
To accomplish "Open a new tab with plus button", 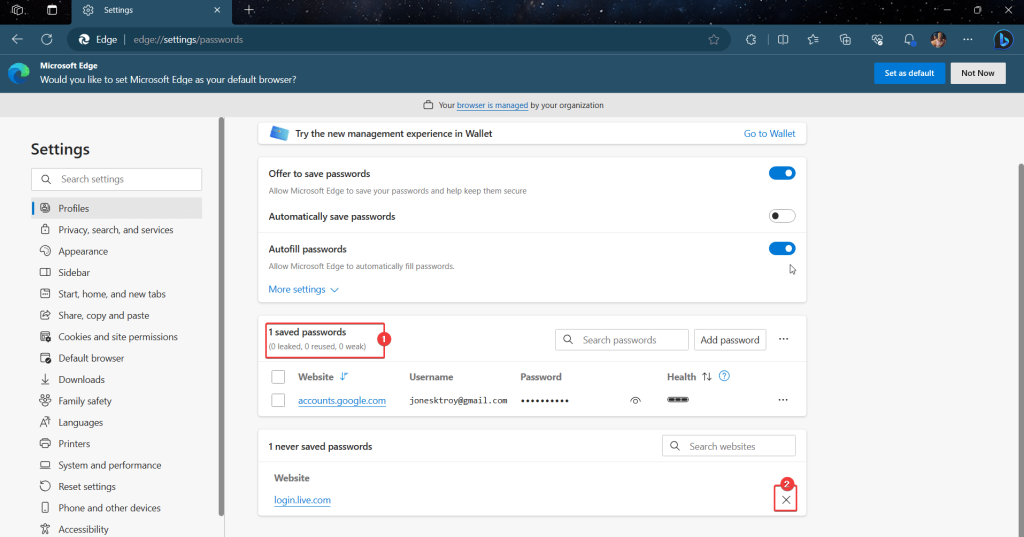I will pos(249,10).
